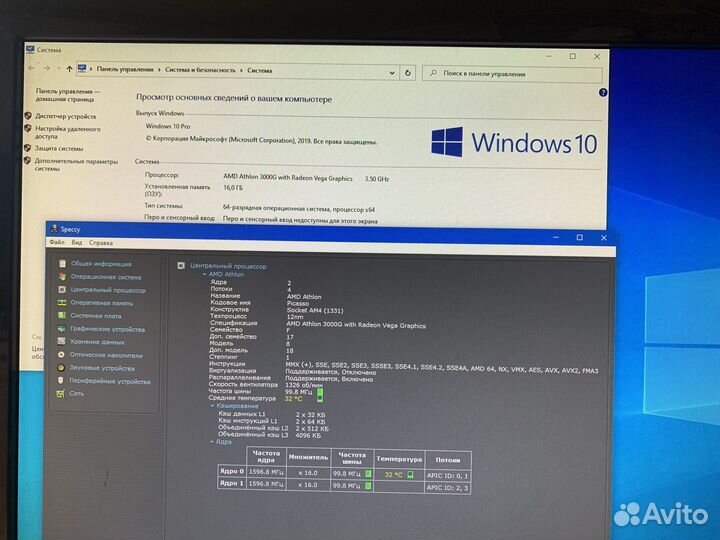720x540 pixels.
Task: Open the Файл menu in Speccy
Action: point(56,243)
